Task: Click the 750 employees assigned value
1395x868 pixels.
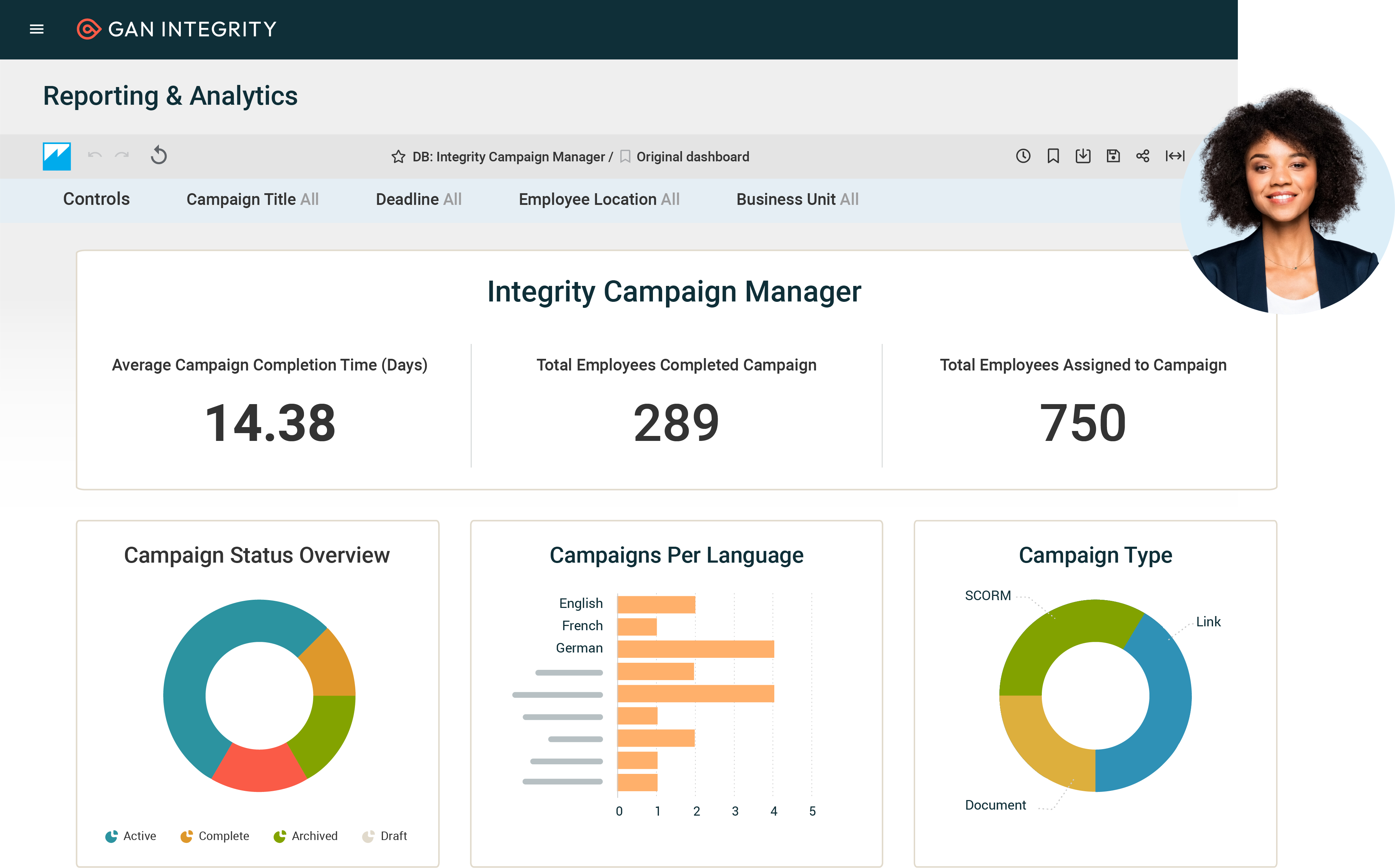Action: [1083, 423]
